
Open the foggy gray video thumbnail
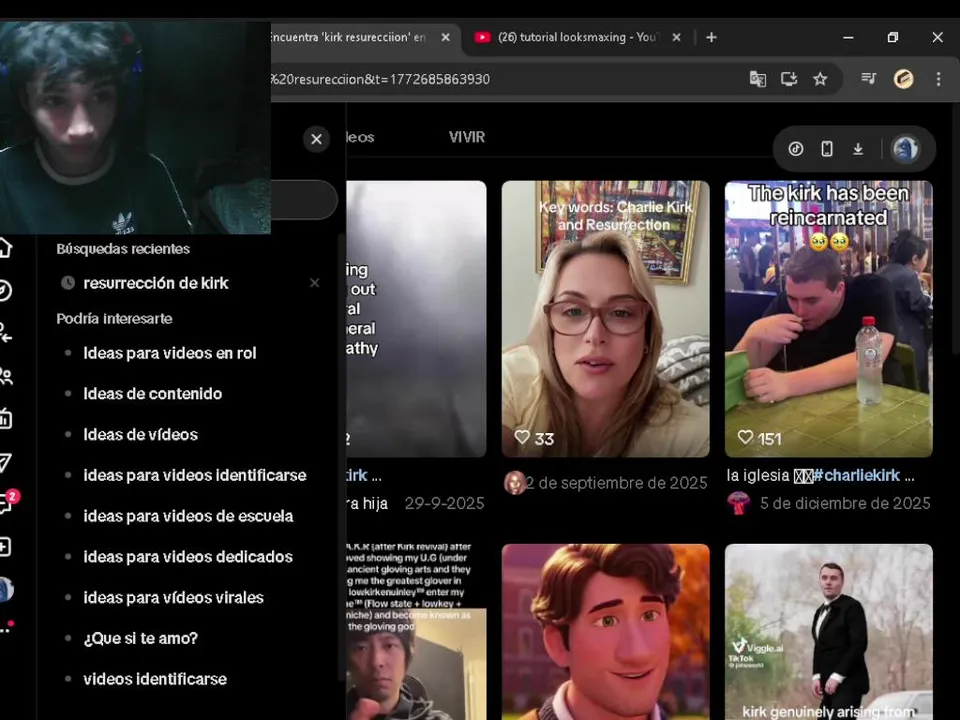tap(416, 318)
